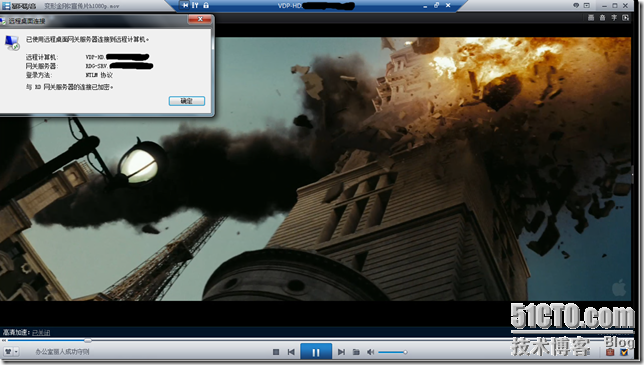Viewport: 644px width, 365px height.
Task: Close the 远程桌面连接 dialog with the red X
Action: [200, 19]
